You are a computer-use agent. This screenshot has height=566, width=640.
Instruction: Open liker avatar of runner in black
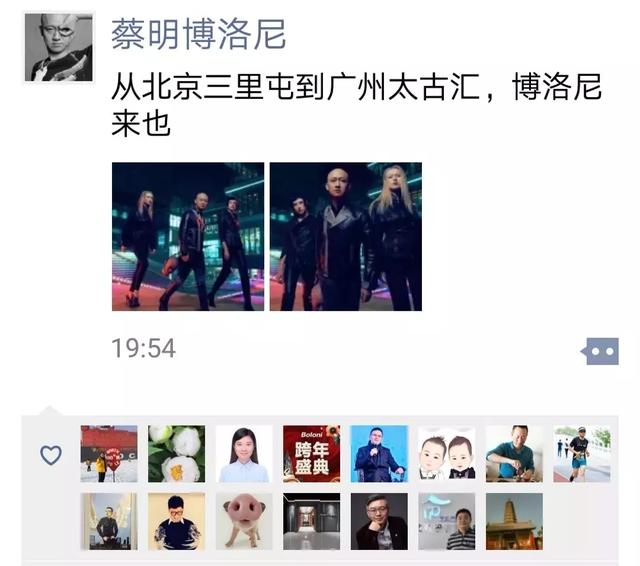tap(582, 454)
